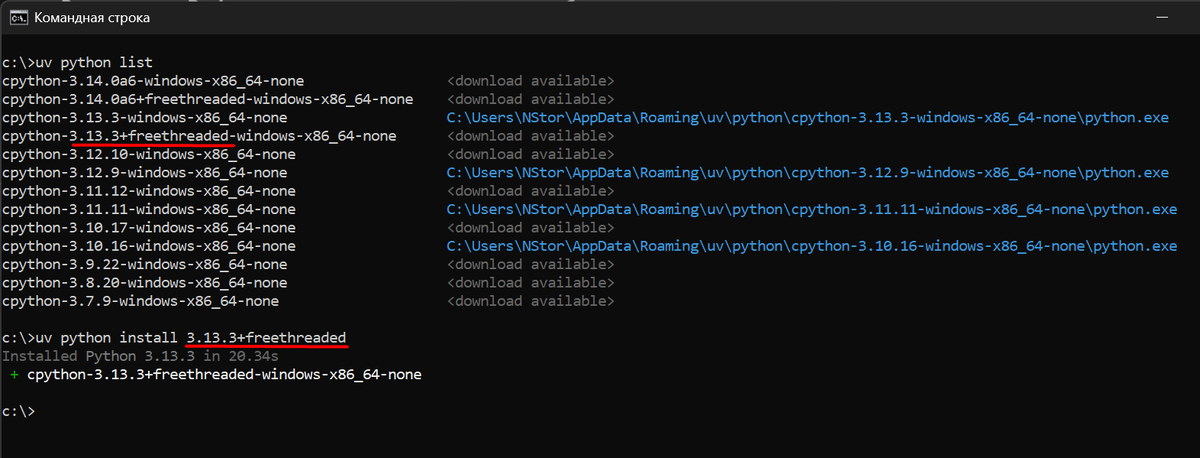The width and height of the screenshot is (1200, 458).
Task: Select the cpython-3.9.22-windows-x86_64-none entry
Action: coord(144,265)
